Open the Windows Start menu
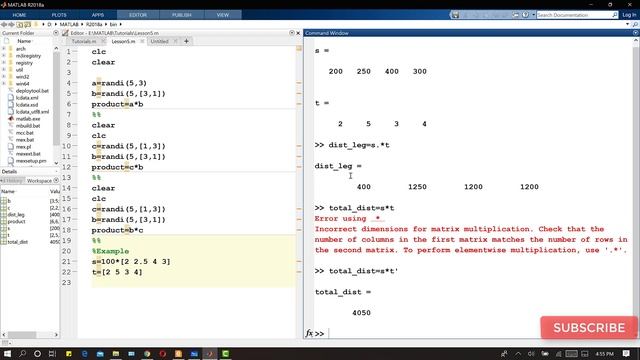 [7, 353]
